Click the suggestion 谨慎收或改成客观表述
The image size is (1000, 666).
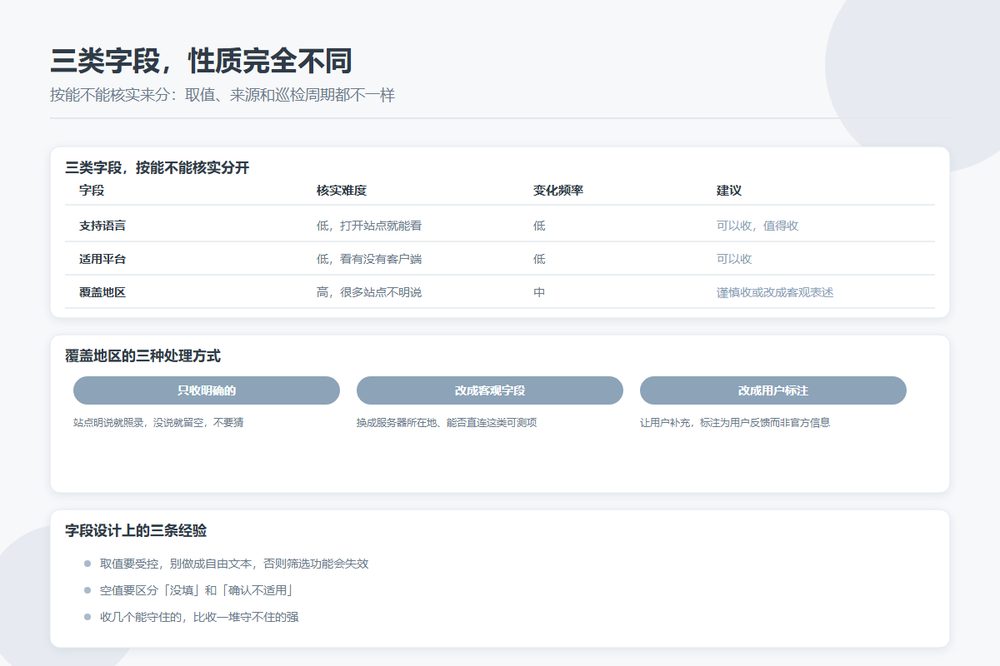(x=775, y=292)
